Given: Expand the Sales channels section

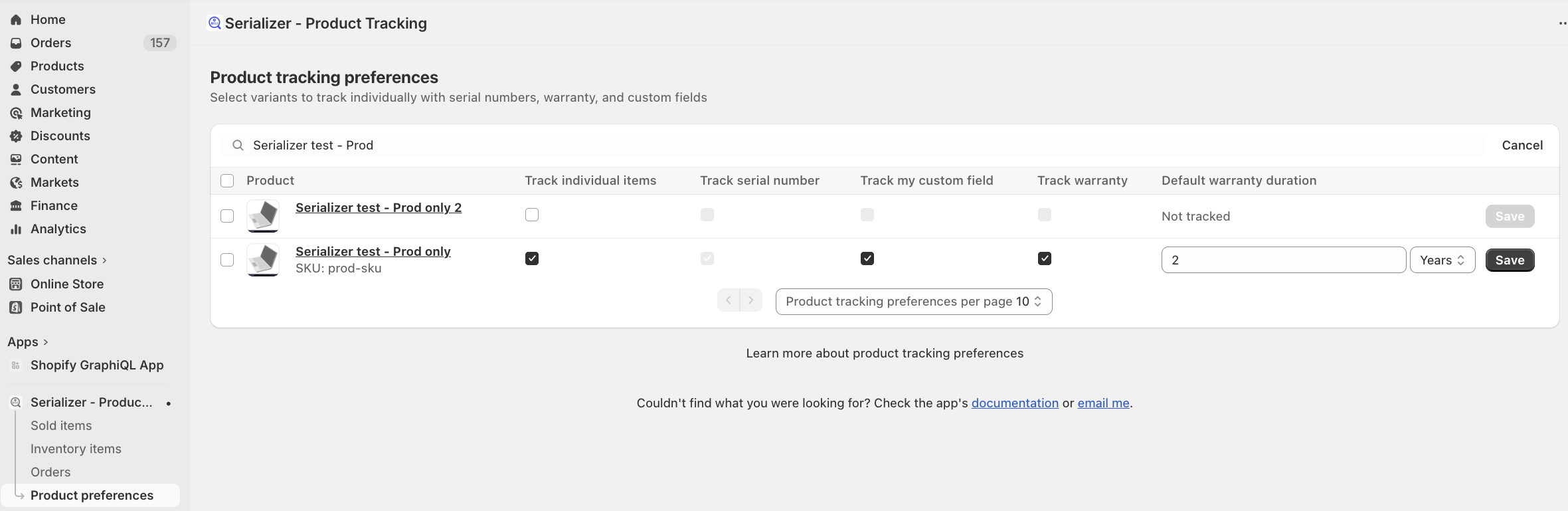Looking at the screenshot, I should [57, 260].
